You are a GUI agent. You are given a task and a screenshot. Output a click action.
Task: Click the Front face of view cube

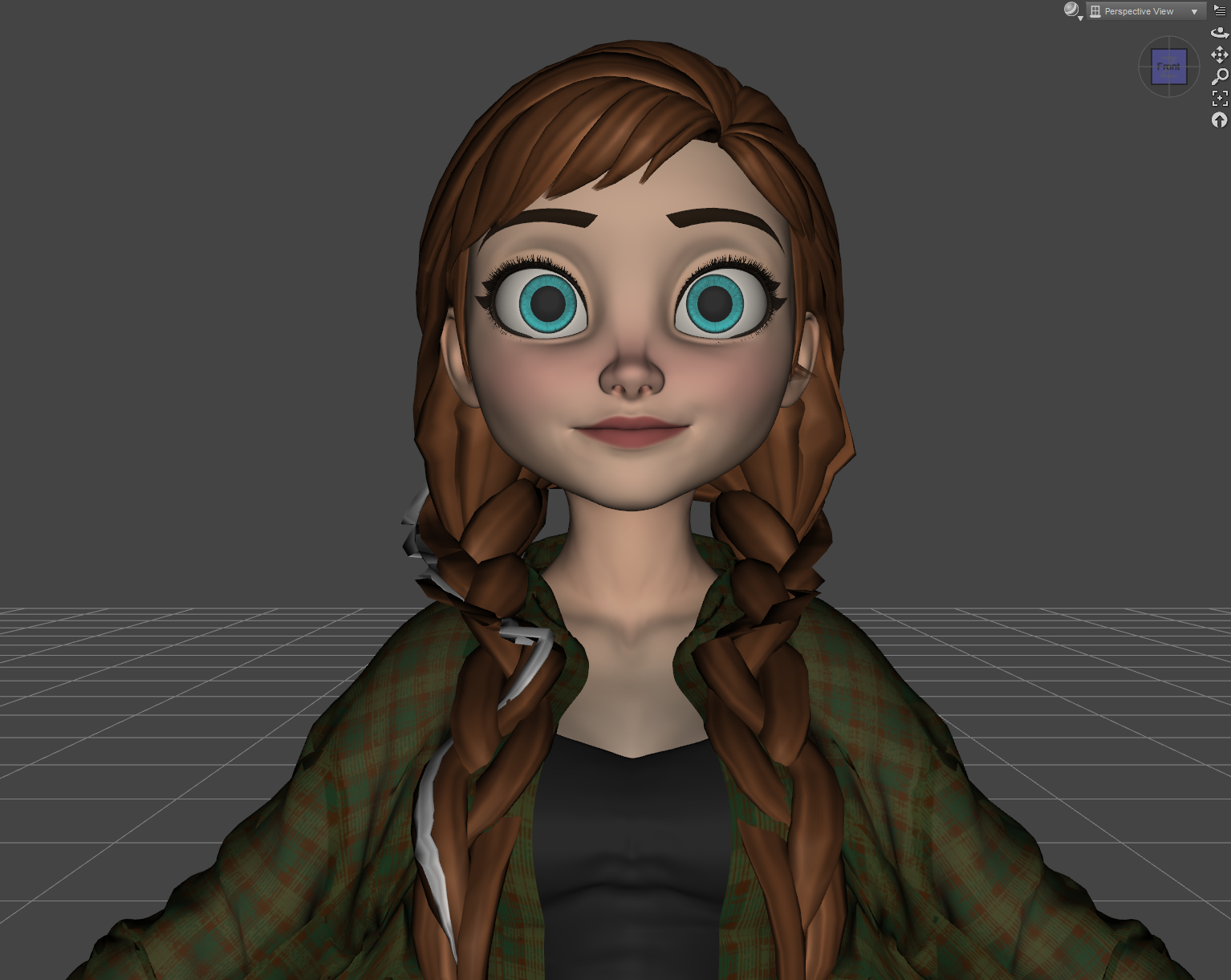point(1168,67)
